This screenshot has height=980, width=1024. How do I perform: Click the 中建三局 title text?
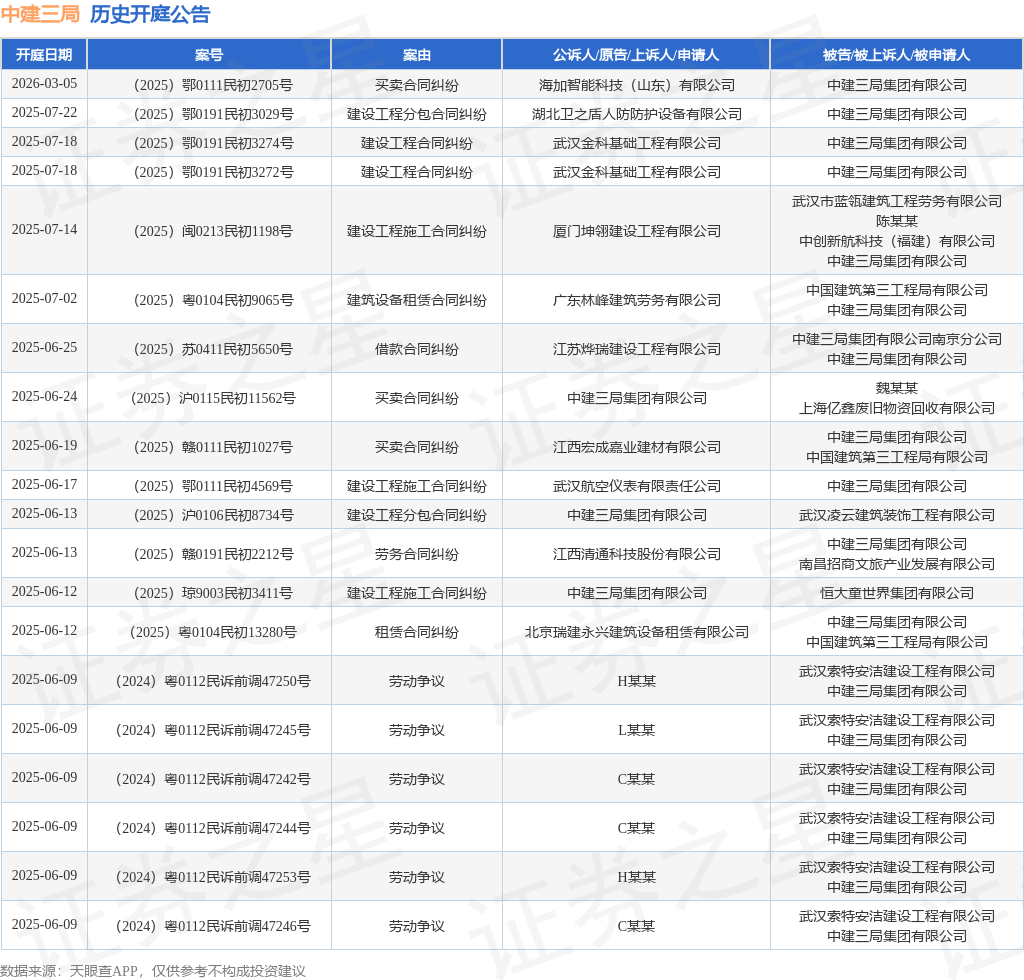[x=40, y=14]
